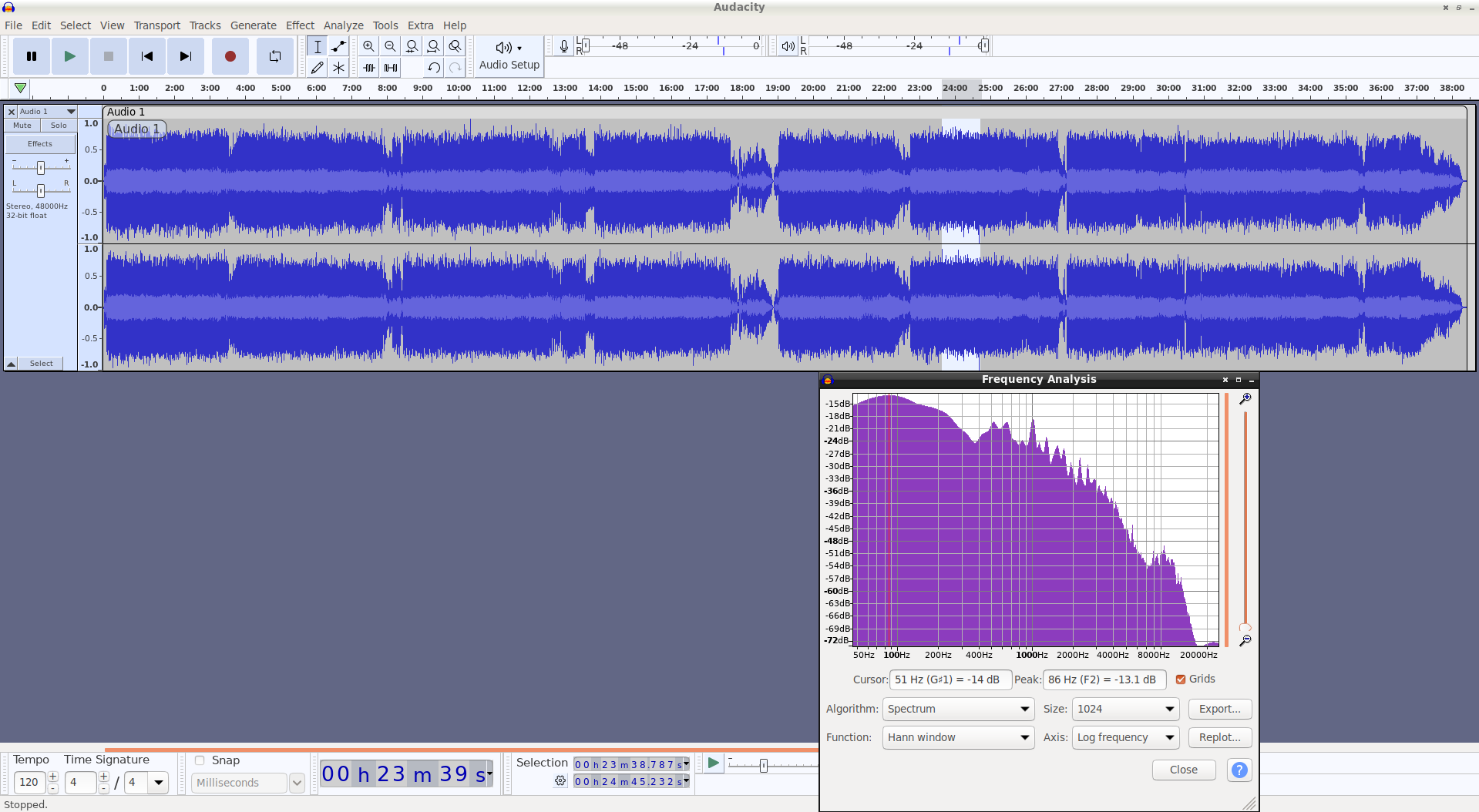Click the time signature numerator field

coord(81,783)
